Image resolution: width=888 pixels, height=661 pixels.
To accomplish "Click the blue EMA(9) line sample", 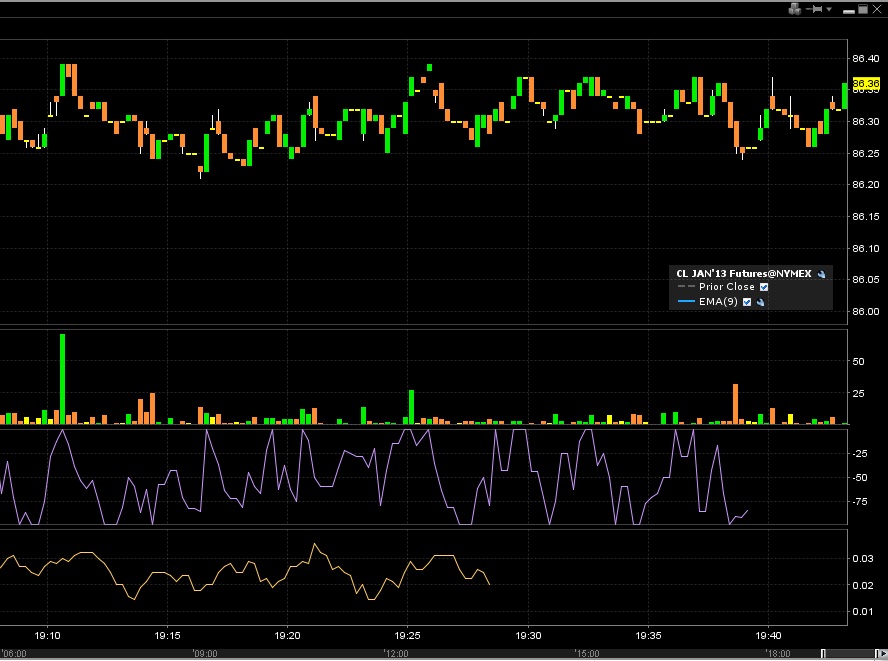I will click(686, 302).
